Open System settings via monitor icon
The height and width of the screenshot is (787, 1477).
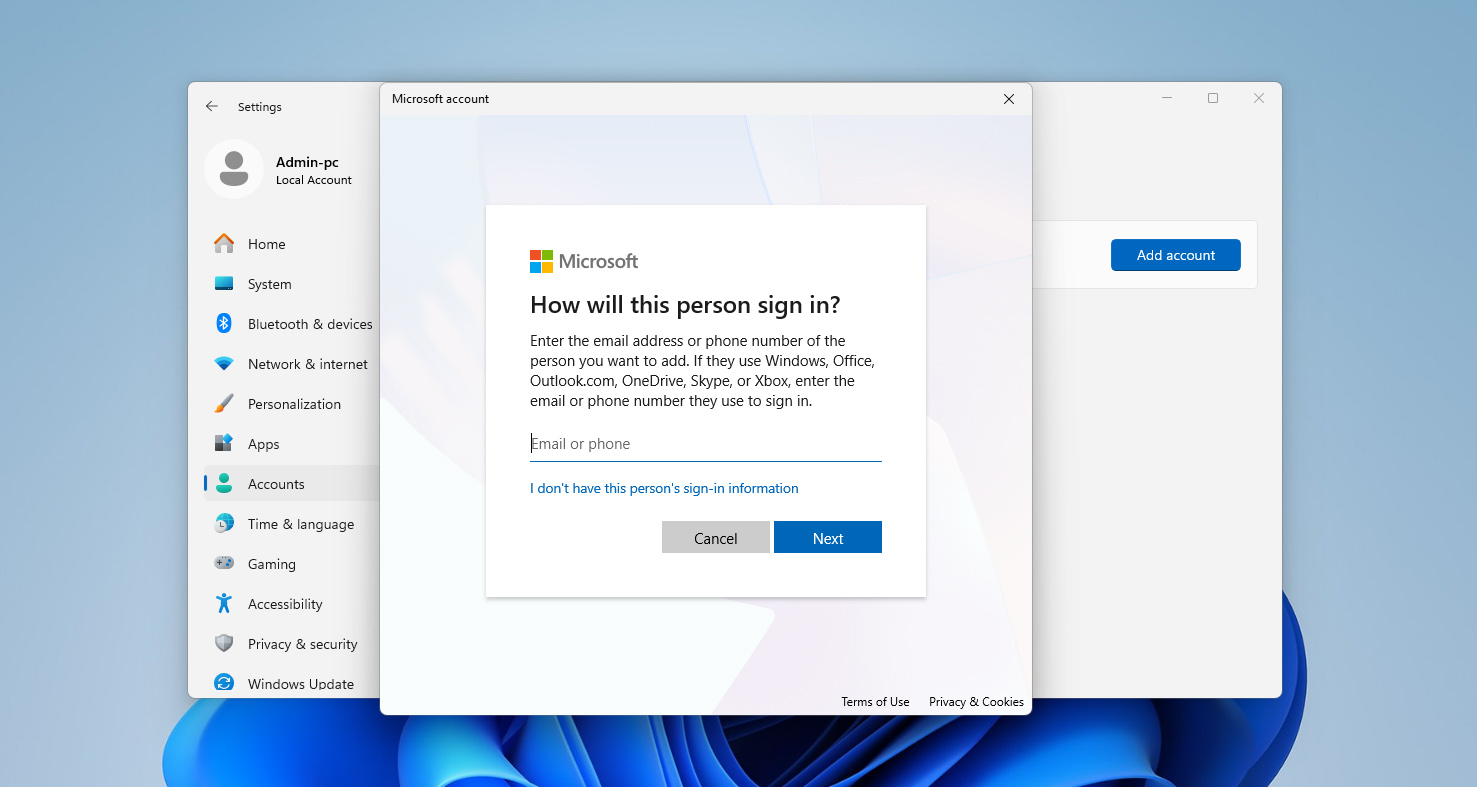coord(224,284)
